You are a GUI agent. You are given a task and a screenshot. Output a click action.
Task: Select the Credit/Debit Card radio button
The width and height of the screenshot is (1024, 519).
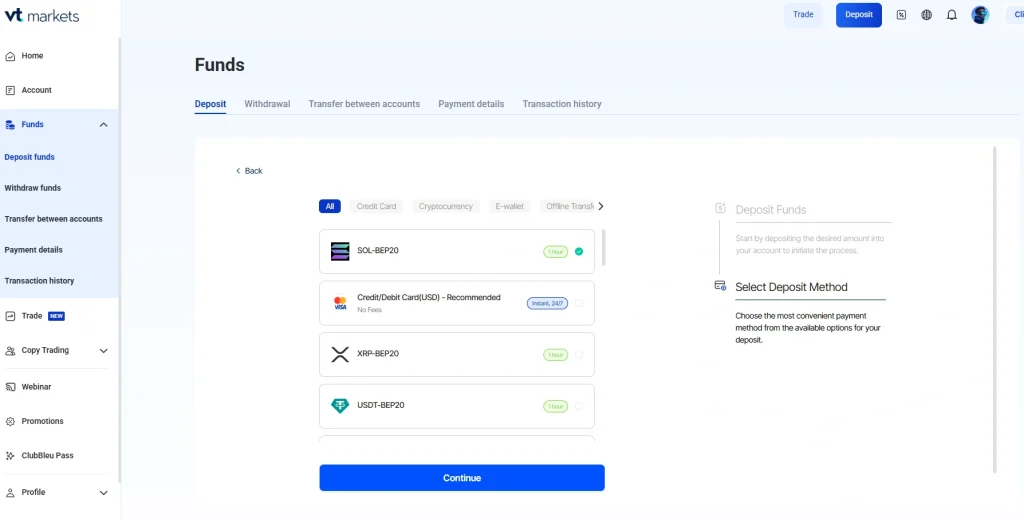[x=579, y=303]
